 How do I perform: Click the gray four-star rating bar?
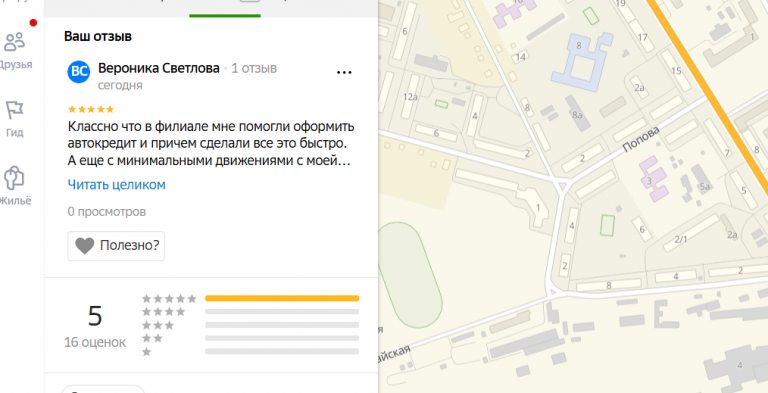282,312
